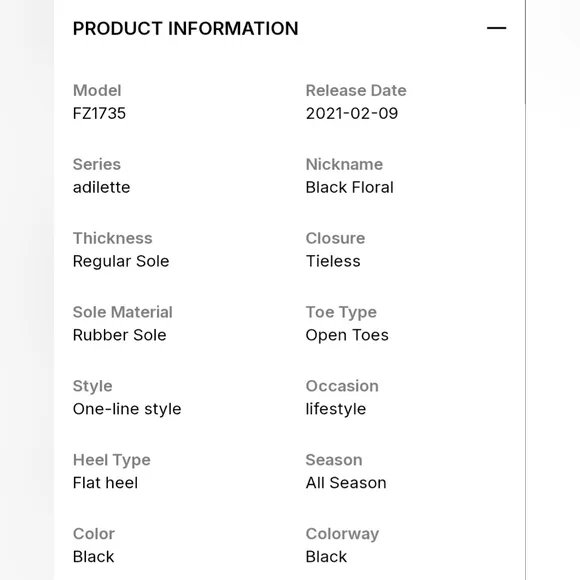
Task: Click the One-line style value
Action: tap(127, 409)
